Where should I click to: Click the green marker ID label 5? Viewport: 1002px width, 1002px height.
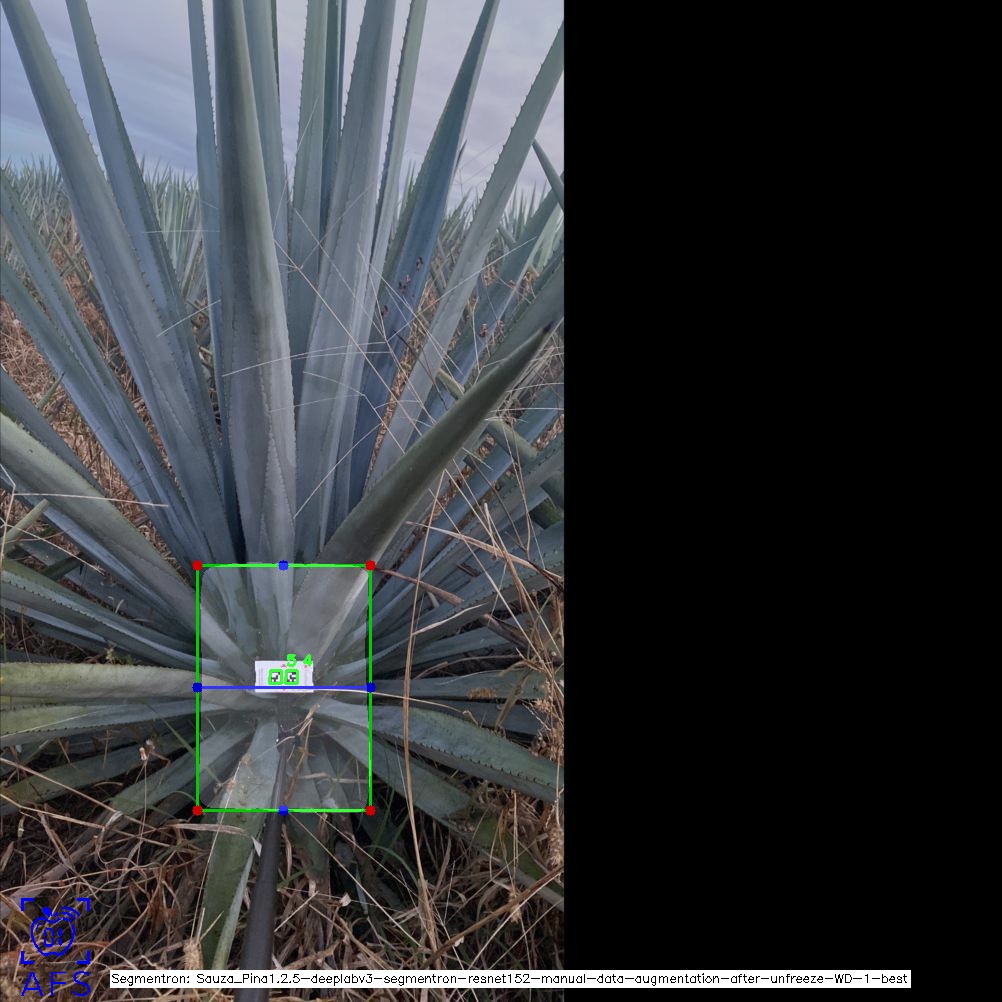click(291, 660)
